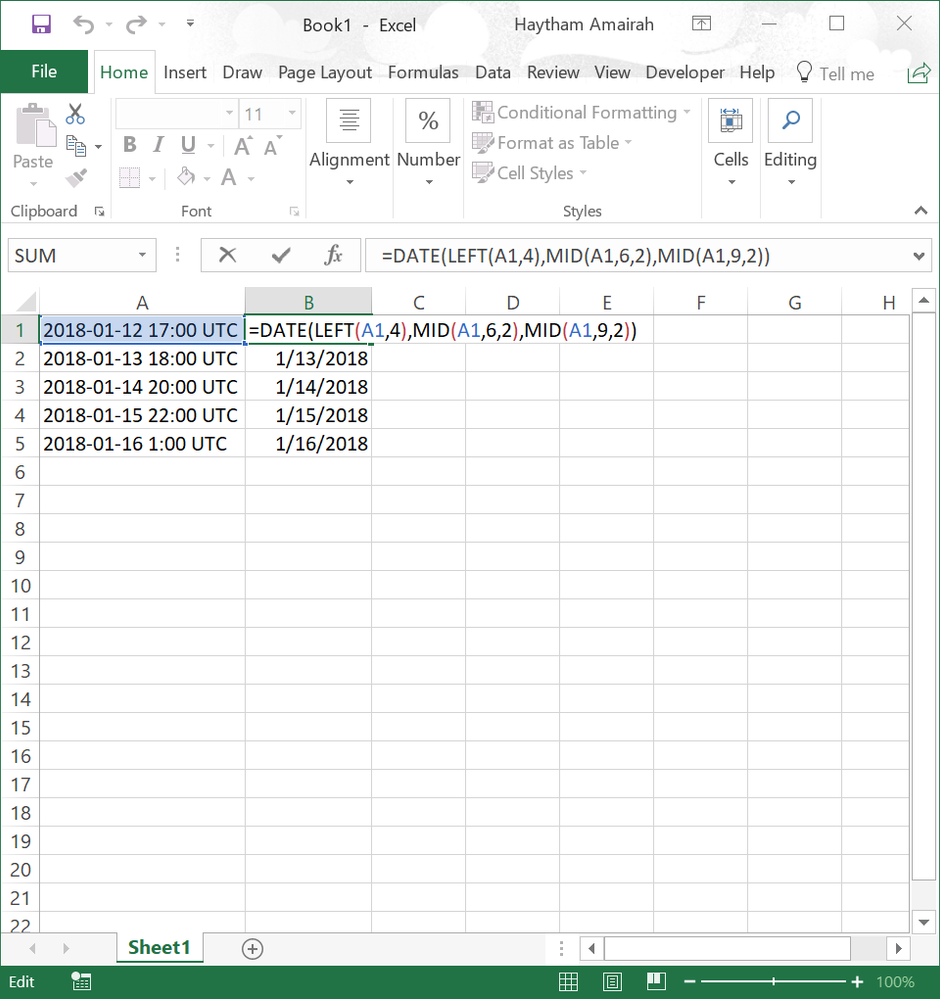Click the macro recording icon in status bar
The image size is (940, 999).
coord(80,981)
